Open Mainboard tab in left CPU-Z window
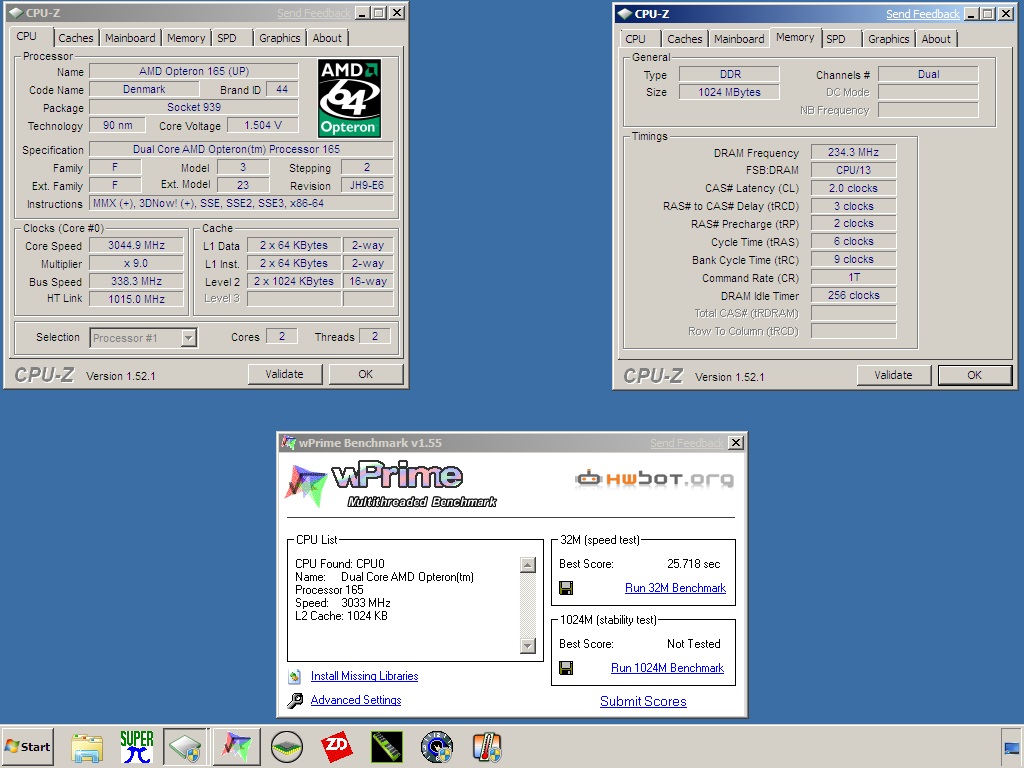This screenshot has width=1024, height=768. (130, 38)
